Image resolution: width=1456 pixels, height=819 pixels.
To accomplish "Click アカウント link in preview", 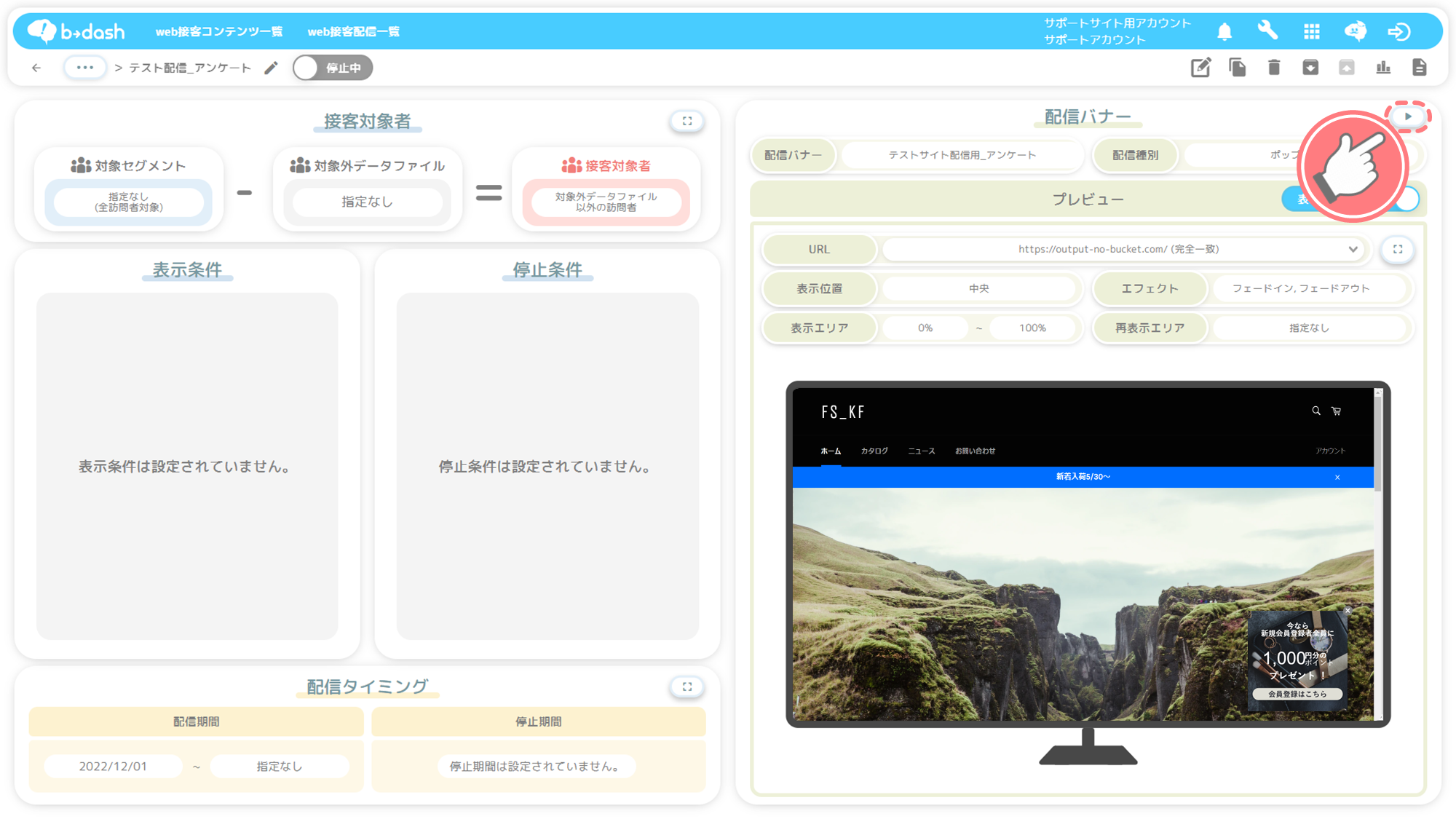I will coord(1330,451).
